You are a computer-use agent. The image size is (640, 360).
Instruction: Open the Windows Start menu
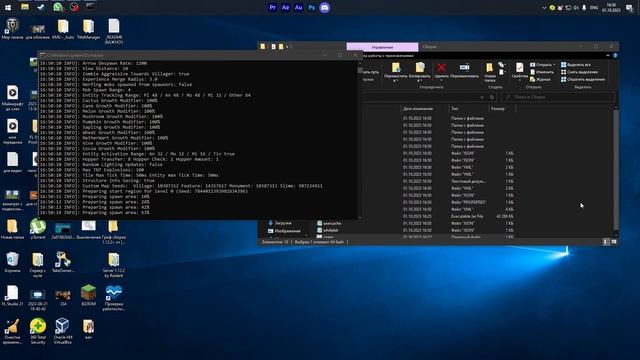point(8,7)
